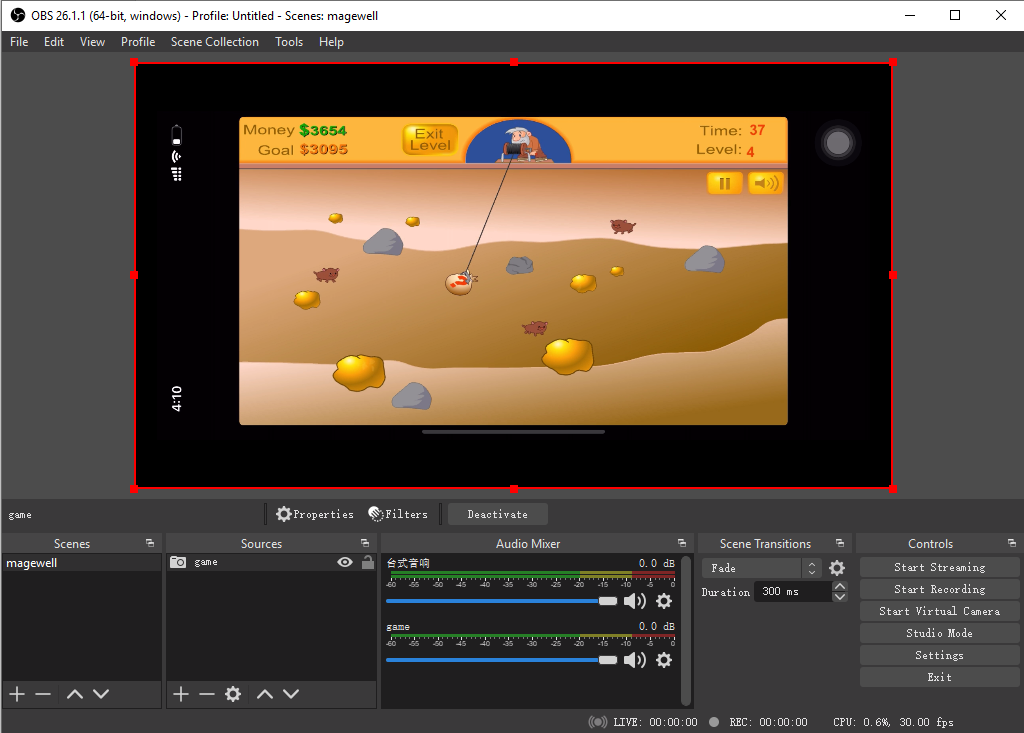Open settings gear for 台式音响 audio
The width and height of the screenshot is (1024, 733).
point(664,601)
